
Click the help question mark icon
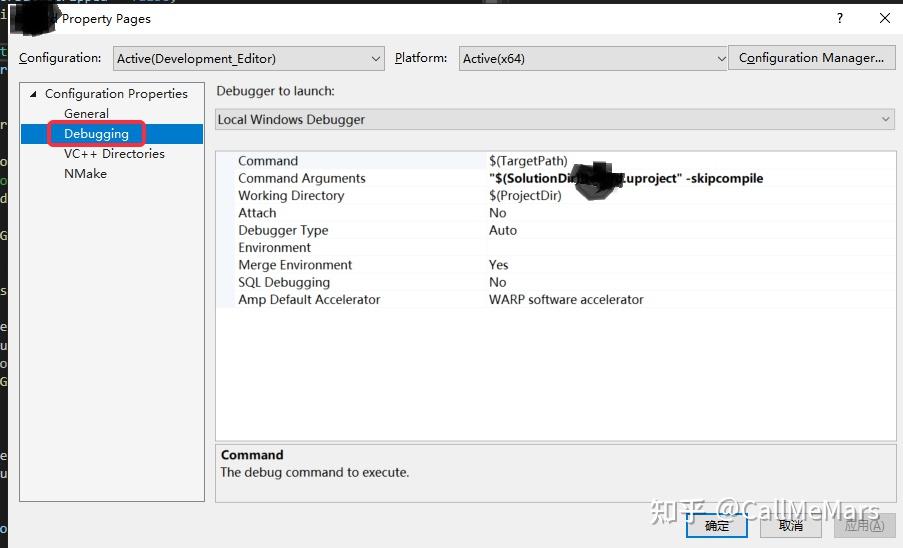pos(840,18)
